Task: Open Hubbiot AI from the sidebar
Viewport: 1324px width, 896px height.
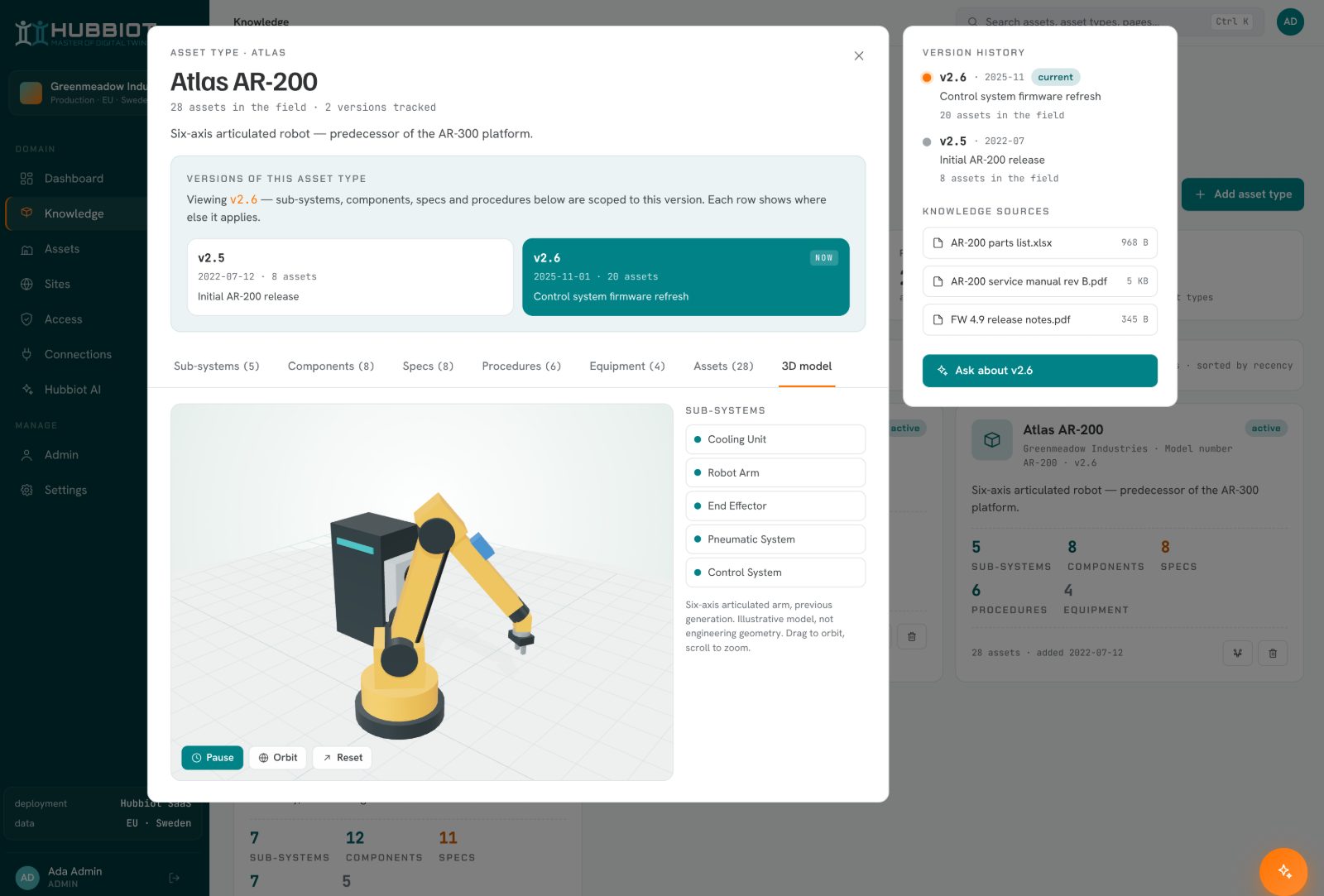Action: [x=72, y=390]
